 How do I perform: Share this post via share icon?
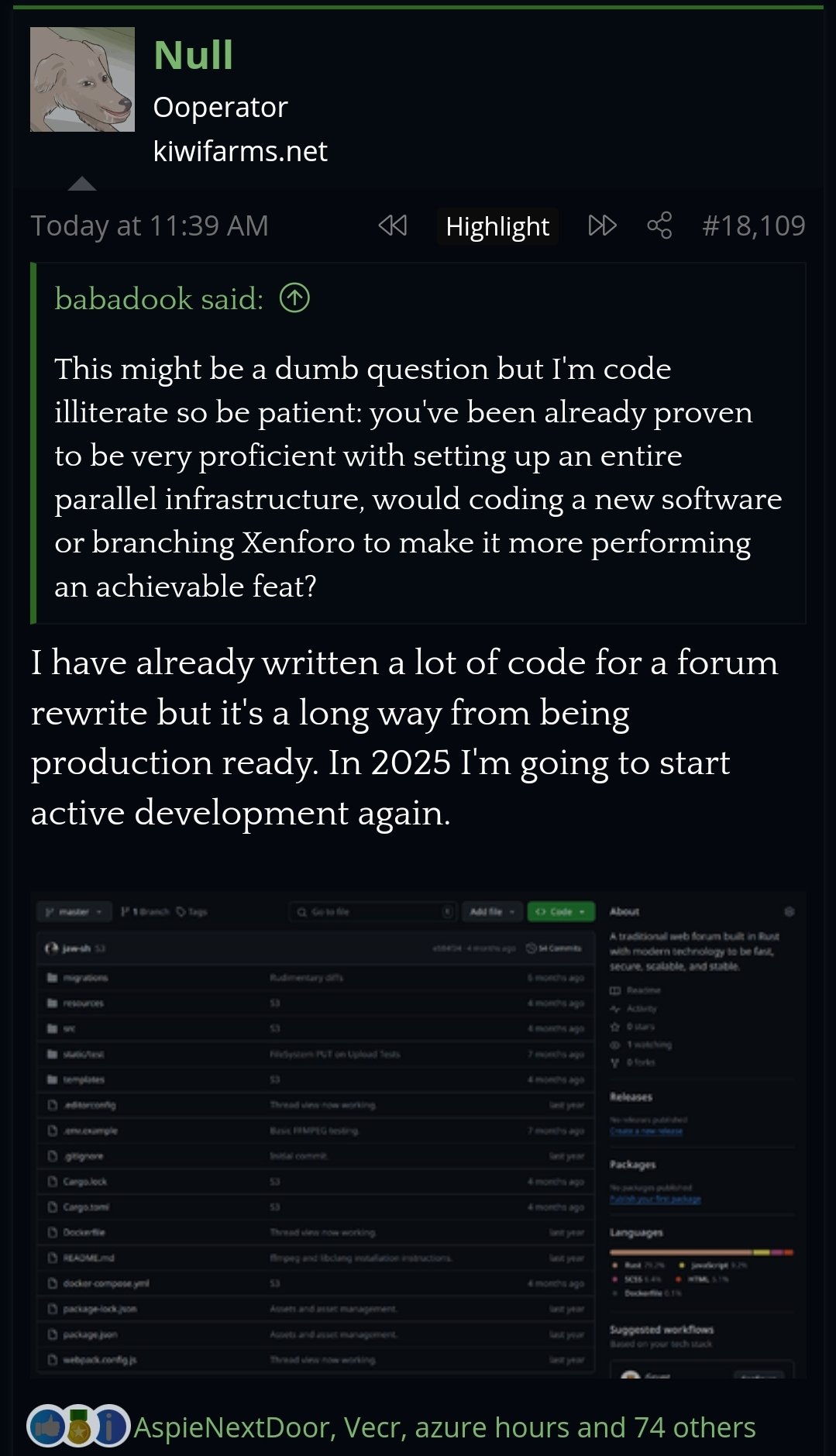[659, 225]
